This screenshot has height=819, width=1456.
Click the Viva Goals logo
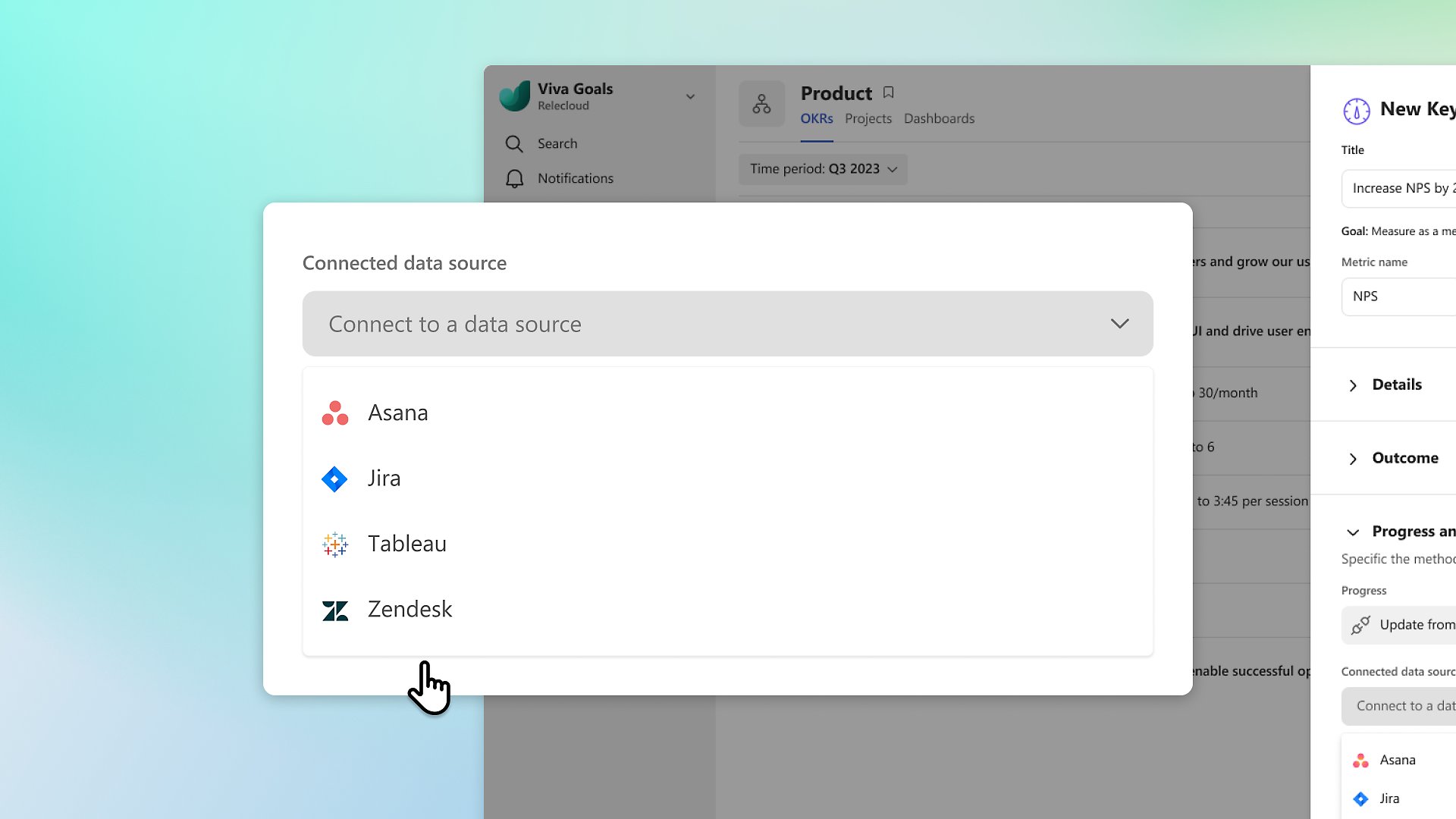[514, 96]
